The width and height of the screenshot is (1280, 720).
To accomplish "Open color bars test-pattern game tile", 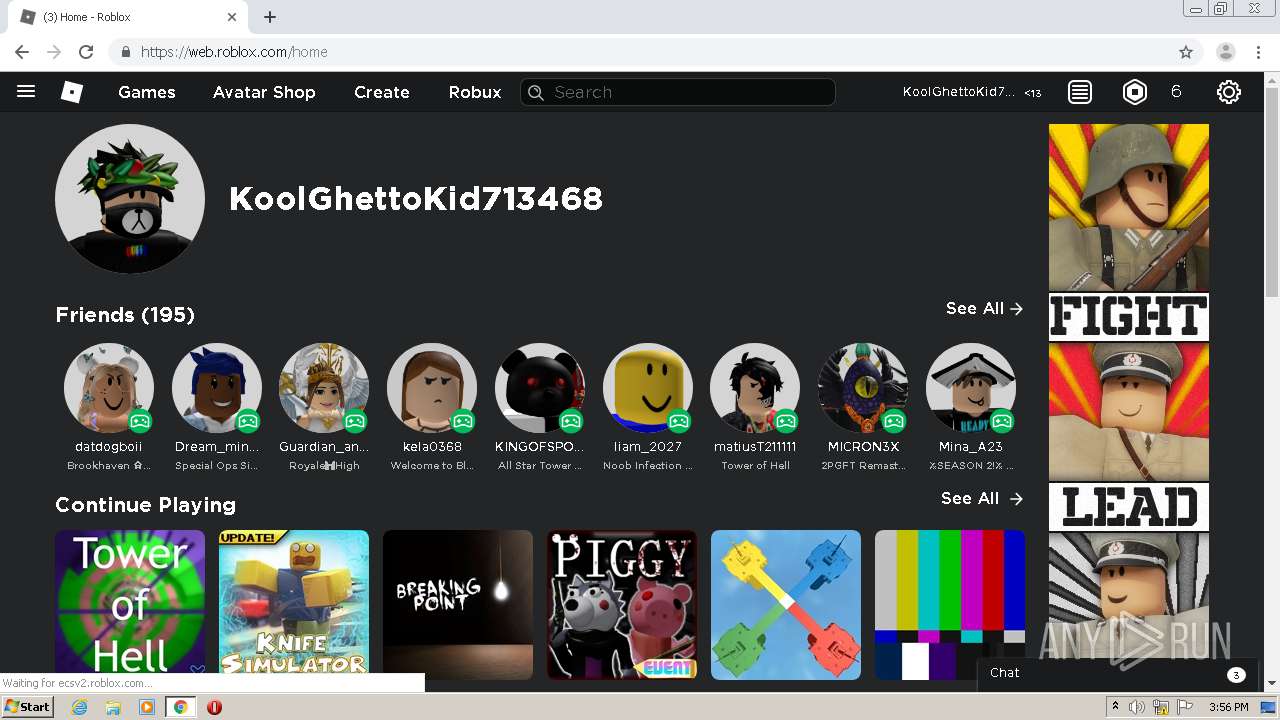I will coord(950,605).
